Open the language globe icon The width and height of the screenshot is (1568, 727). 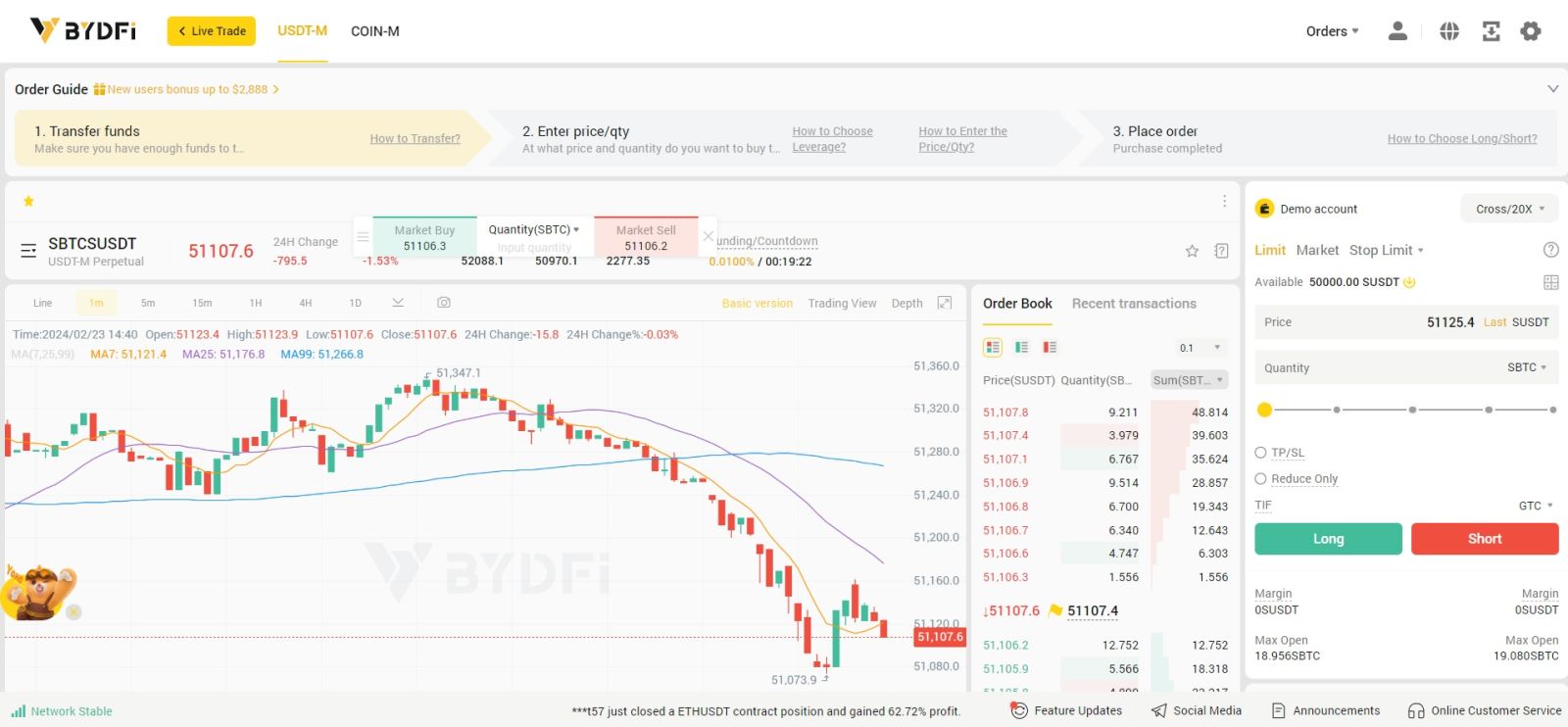pyautogui.click(x=1449, y=31)
